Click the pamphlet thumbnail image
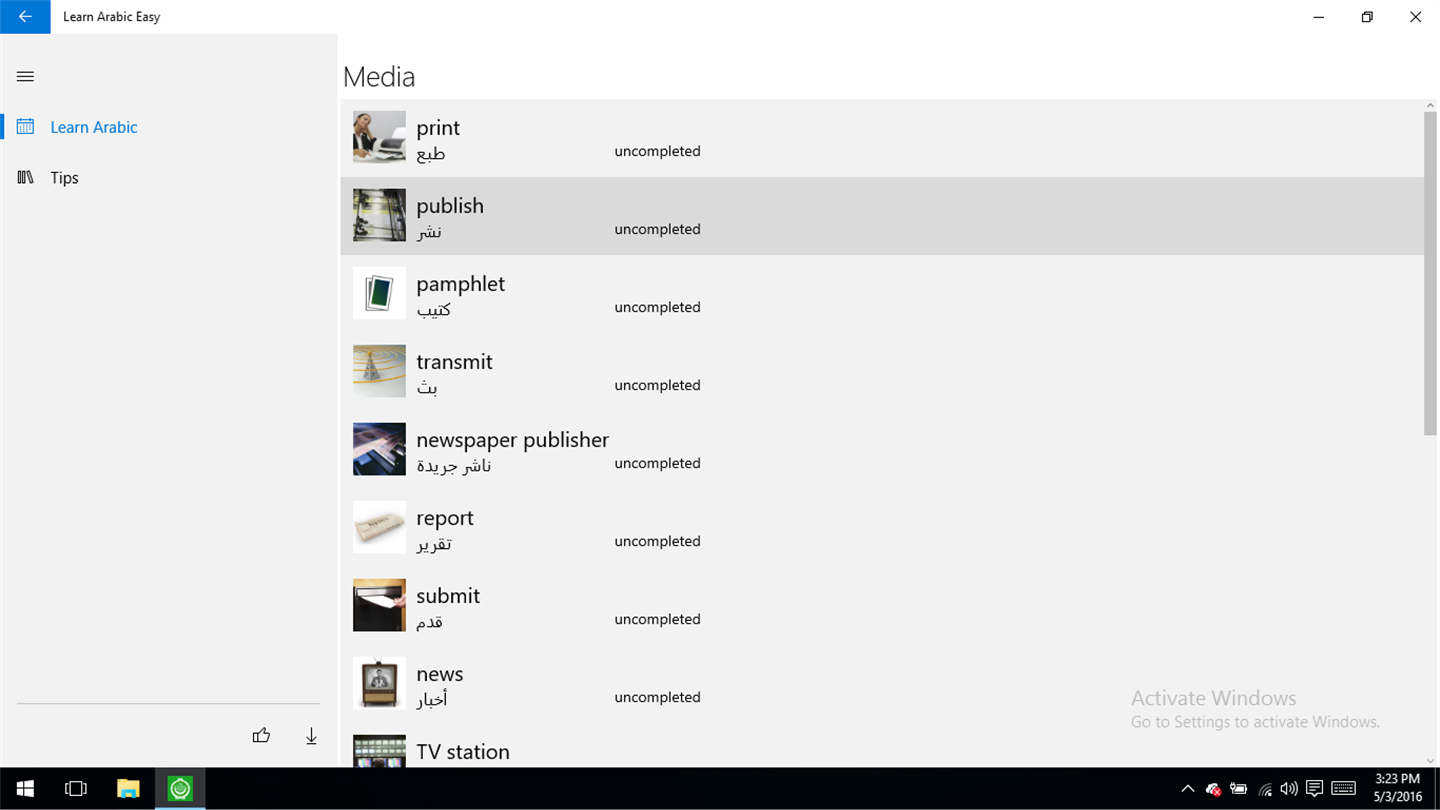The width and height of the screenshot is (1440, 810). pos(379,293)
